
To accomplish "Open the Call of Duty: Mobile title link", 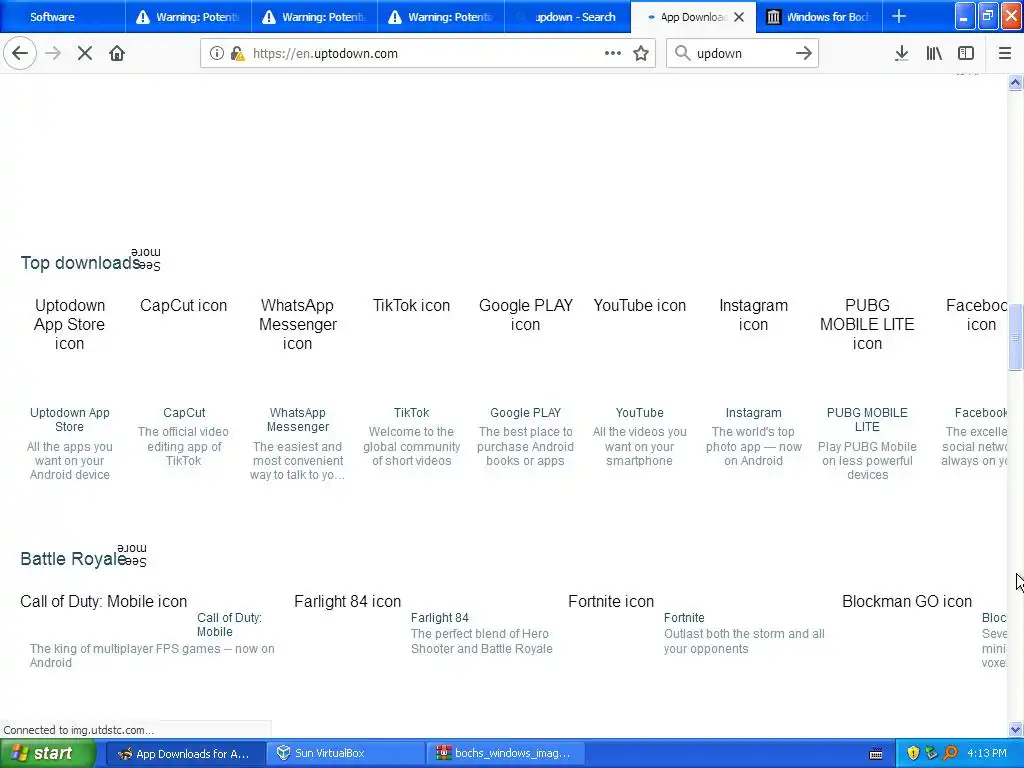I will point(229,624).
